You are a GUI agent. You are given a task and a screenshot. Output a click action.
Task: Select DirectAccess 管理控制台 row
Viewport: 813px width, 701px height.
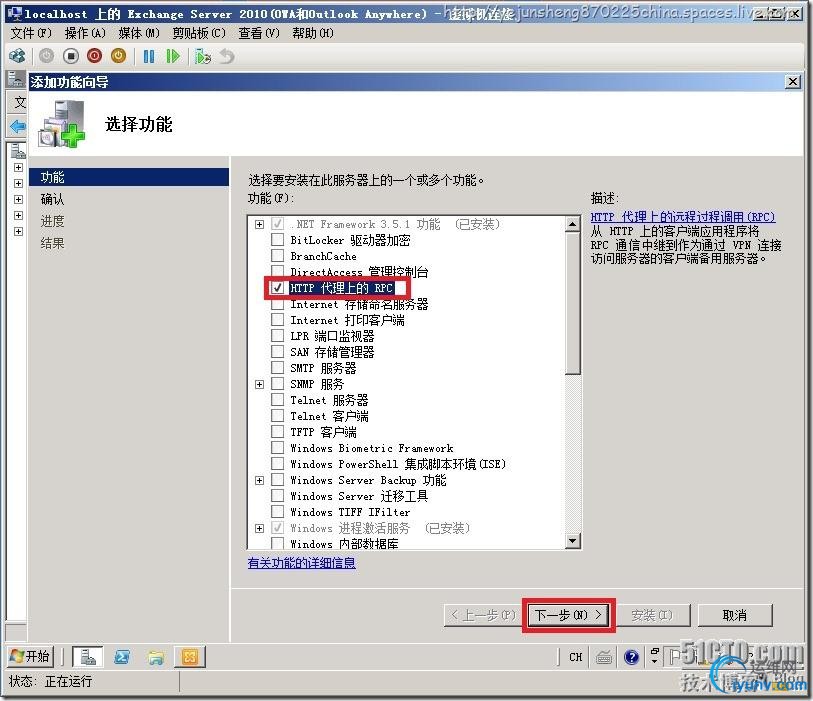click(x=359, y=272)
